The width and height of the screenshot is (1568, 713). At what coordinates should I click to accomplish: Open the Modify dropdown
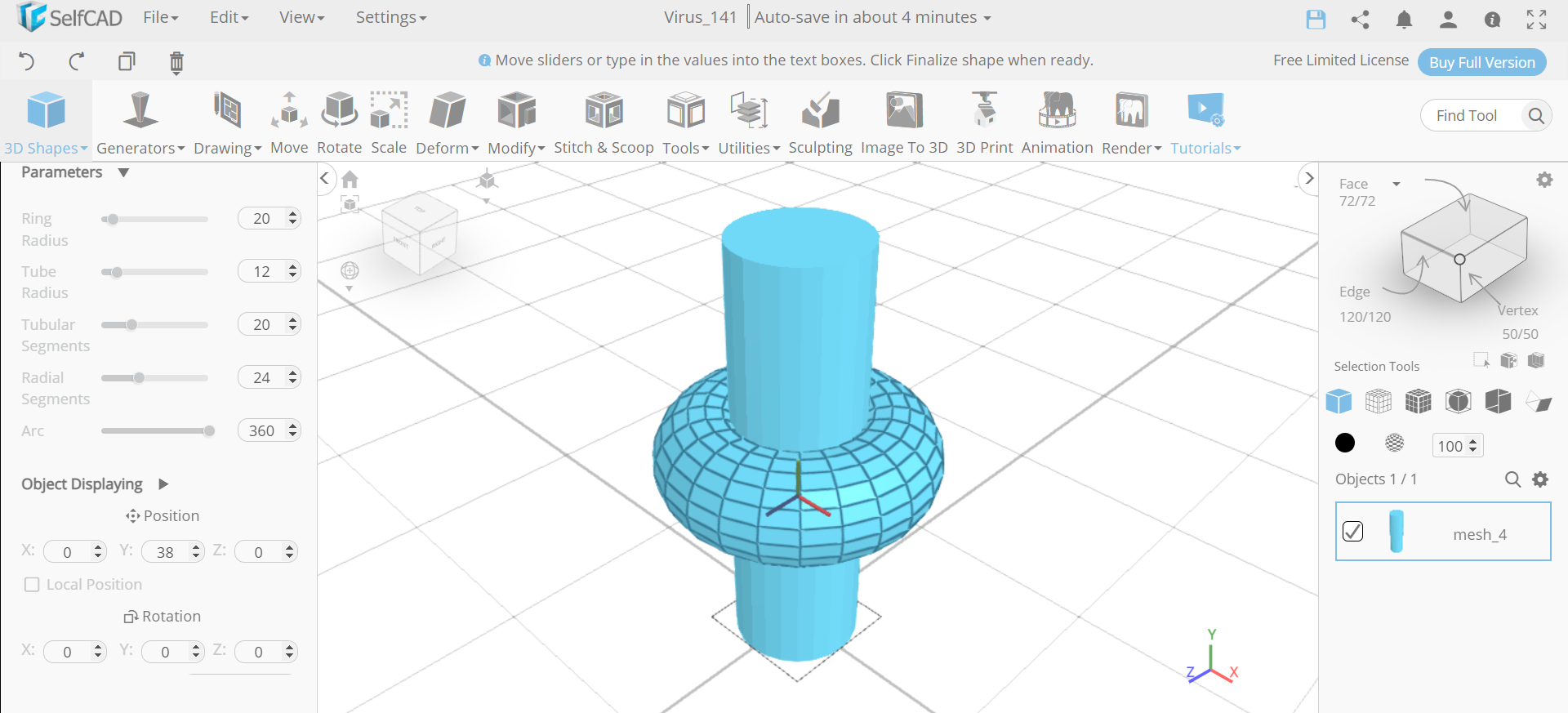click(x=516, y=123)
